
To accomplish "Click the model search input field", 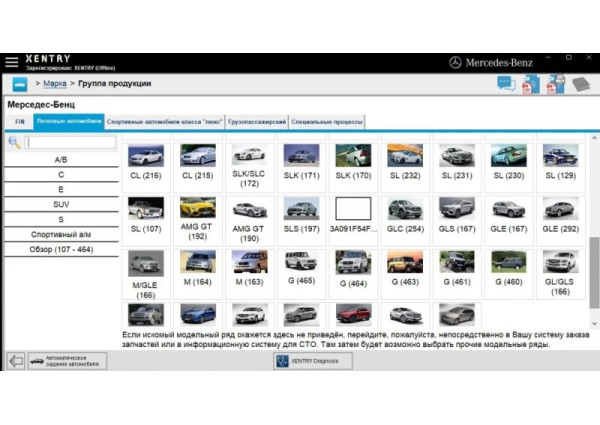I will pyautogui.click(x=70, y=142).
